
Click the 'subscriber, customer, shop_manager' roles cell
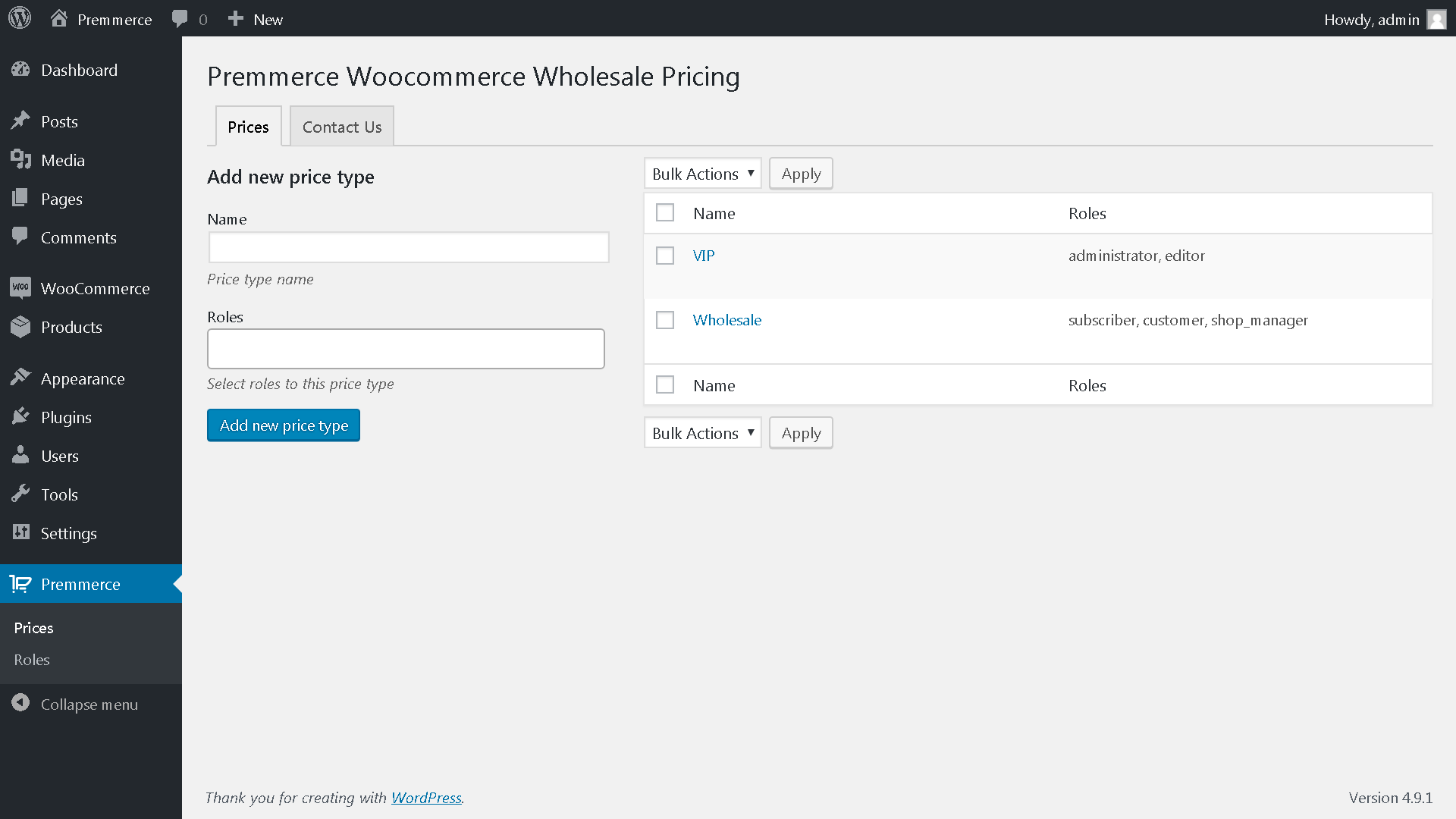[1188, 320]
